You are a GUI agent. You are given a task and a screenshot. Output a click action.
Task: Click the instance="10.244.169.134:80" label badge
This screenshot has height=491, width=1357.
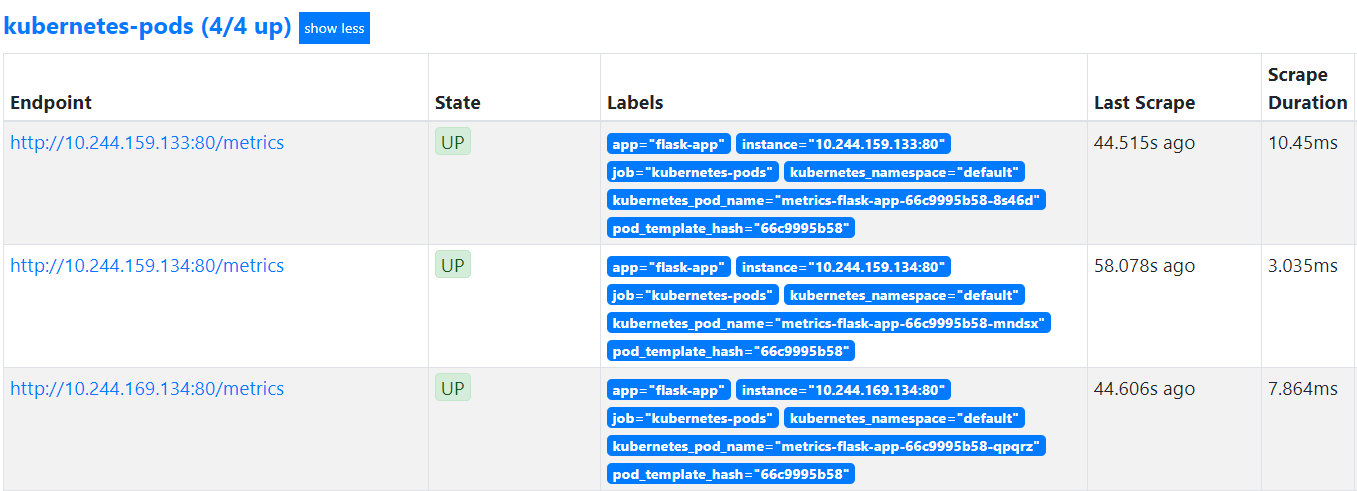point(843,390)
